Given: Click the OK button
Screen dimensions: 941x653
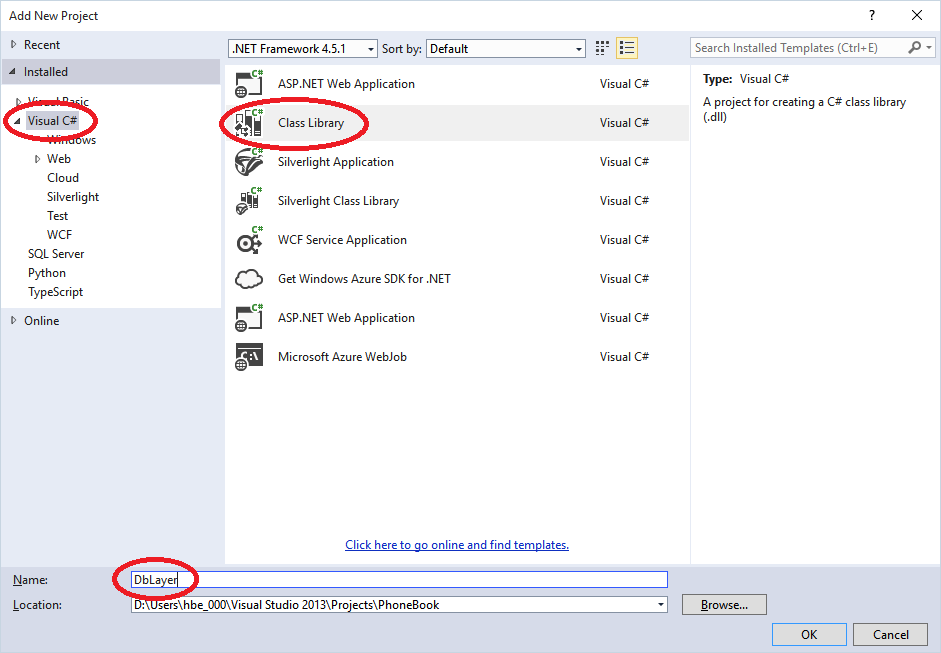Looking at the screenshot, I should [x=809, y=634].
